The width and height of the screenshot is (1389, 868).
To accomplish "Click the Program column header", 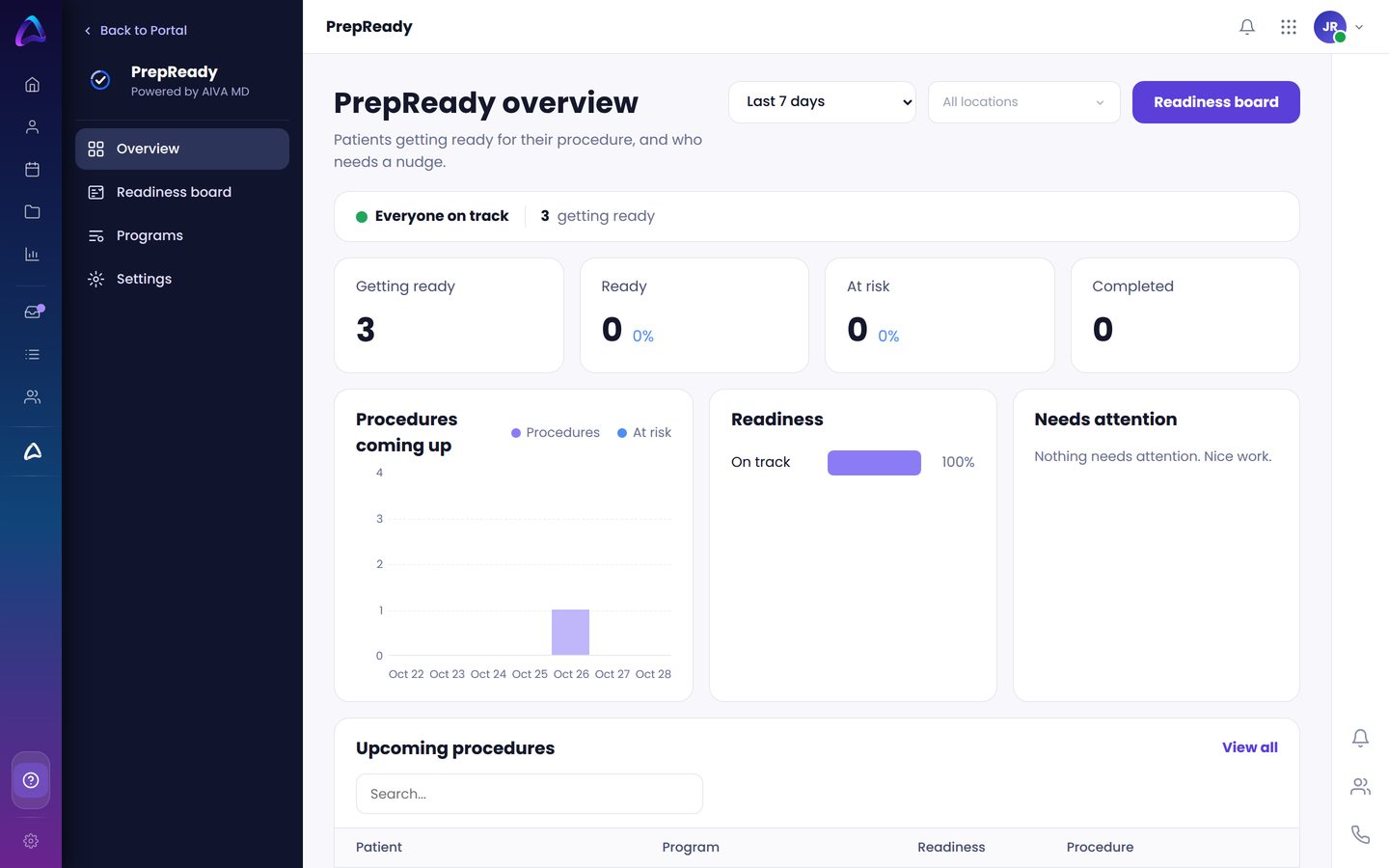I will click(691, 848).
